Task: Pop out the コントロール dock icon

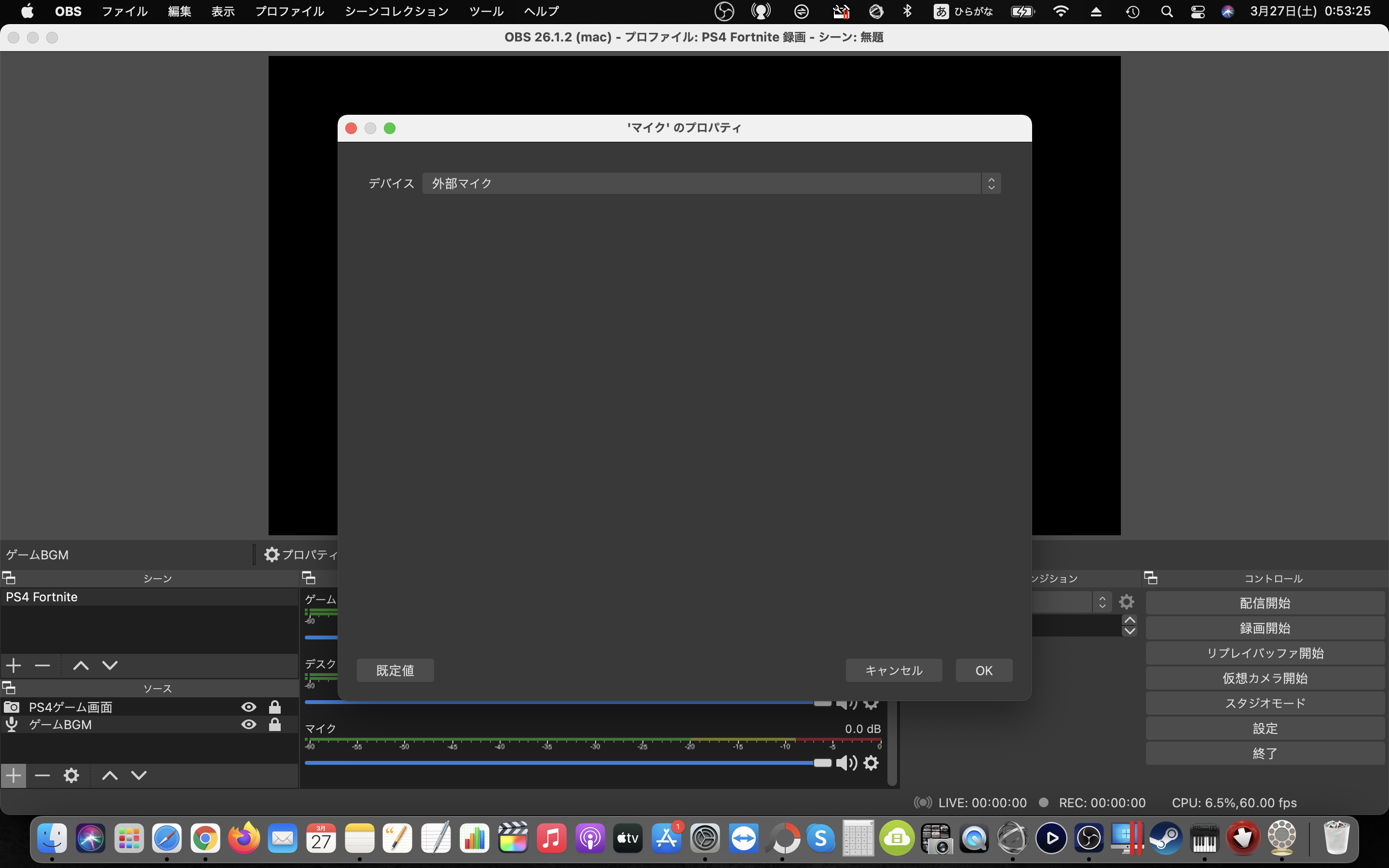Action: tap(1150, 578)
